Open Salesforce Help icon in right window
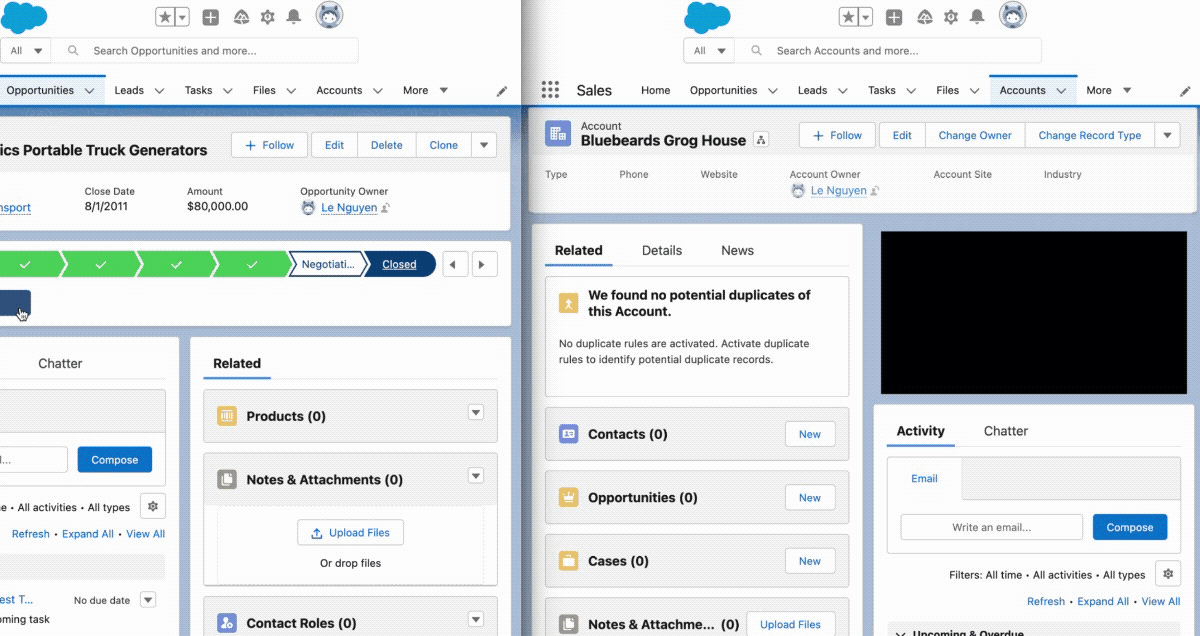The width and height of the screenshot is (1200, 636). 922,17
